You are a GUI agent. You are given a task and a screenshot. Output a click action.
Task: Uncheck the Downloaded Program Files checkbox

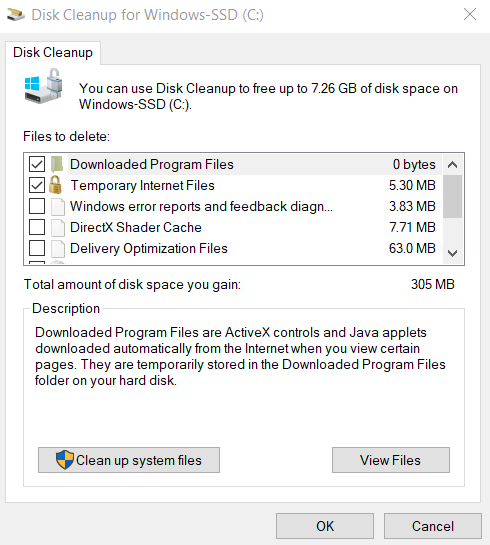tap(37, 164)
